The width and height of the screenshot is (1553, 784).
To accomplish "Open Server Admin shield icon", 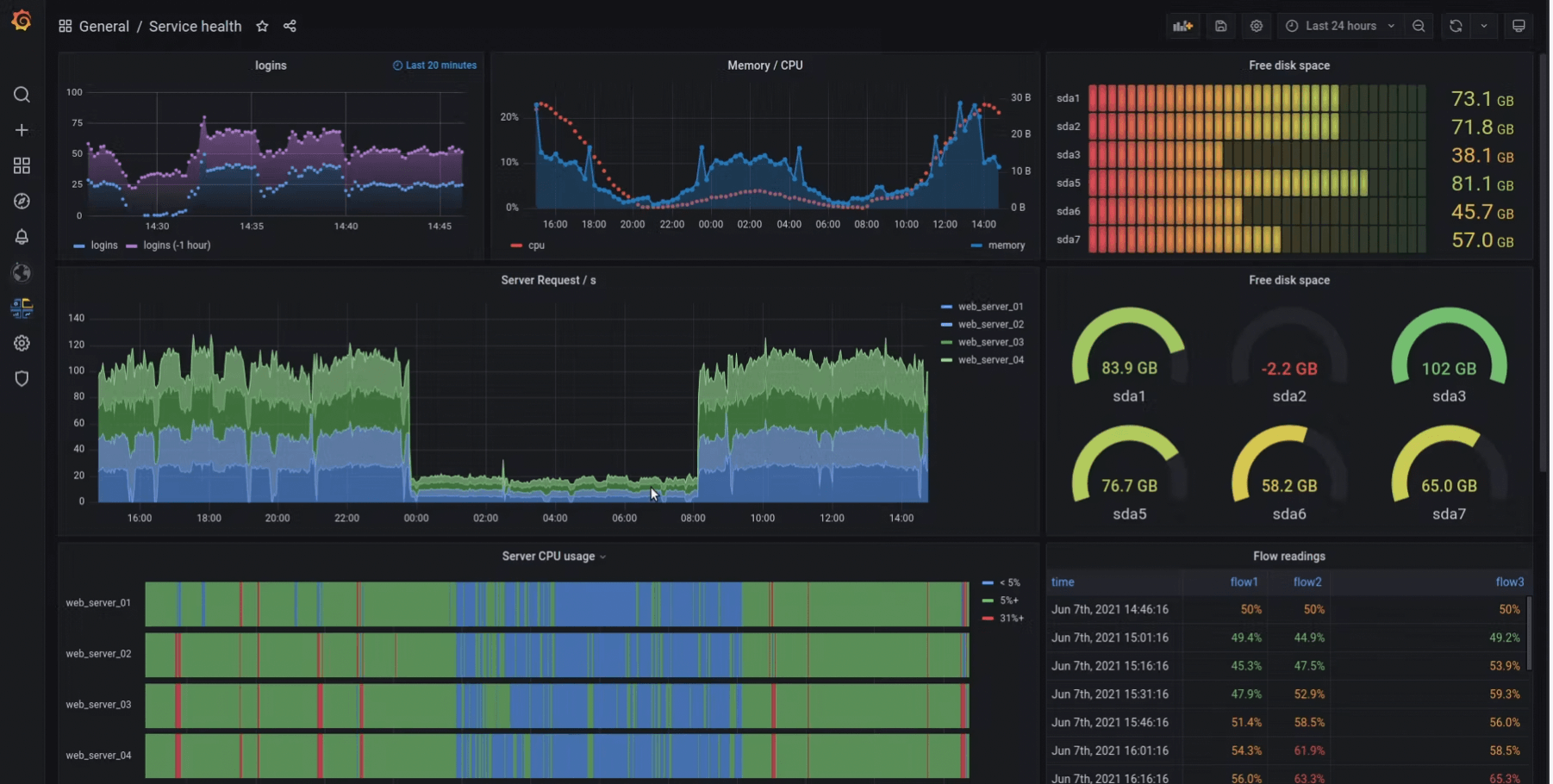I will click(22, 378).
